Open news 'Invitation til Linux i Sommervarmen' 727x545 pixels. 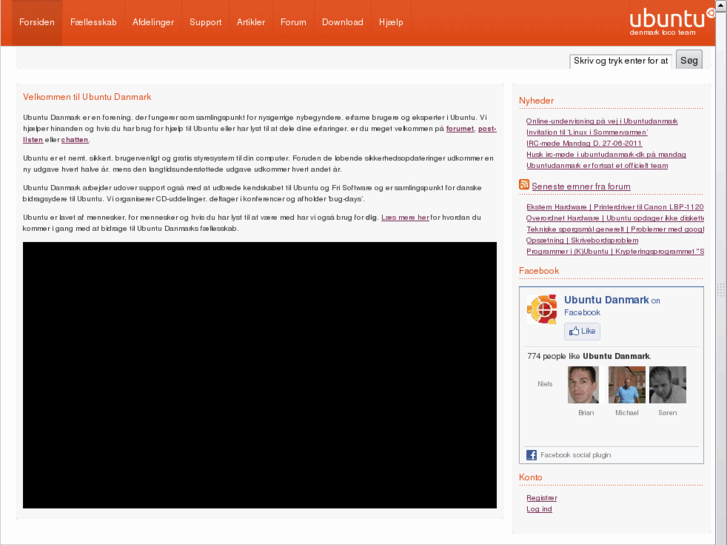click(587, 132)
